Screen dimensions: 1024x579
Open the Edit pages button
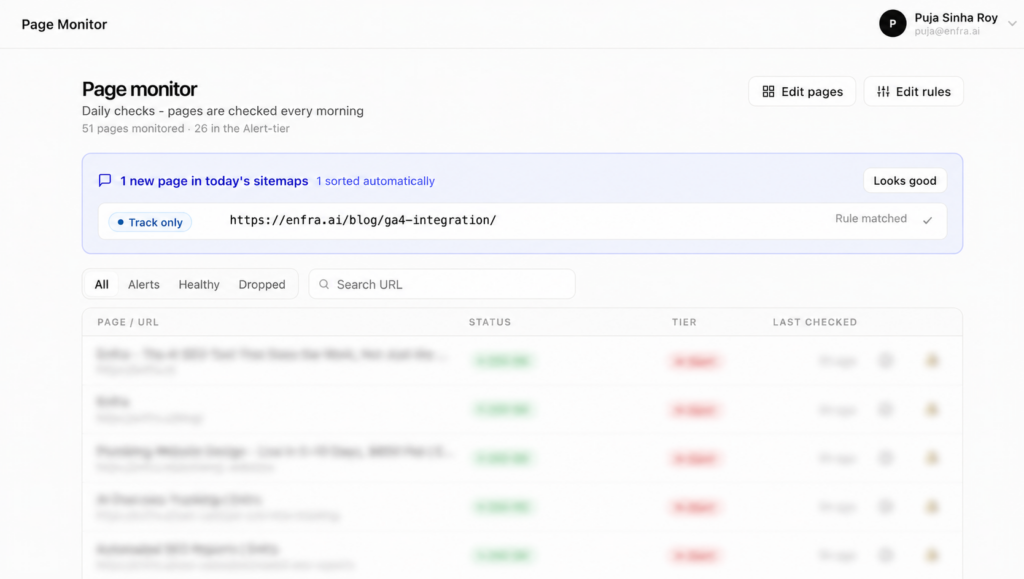click(802, 91)
